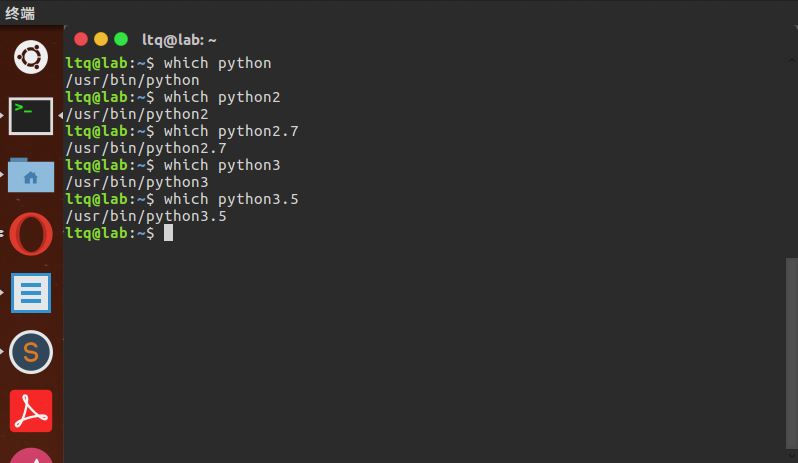
Task: Launch Sublime Text from the dock
Action: coord(31,352)
